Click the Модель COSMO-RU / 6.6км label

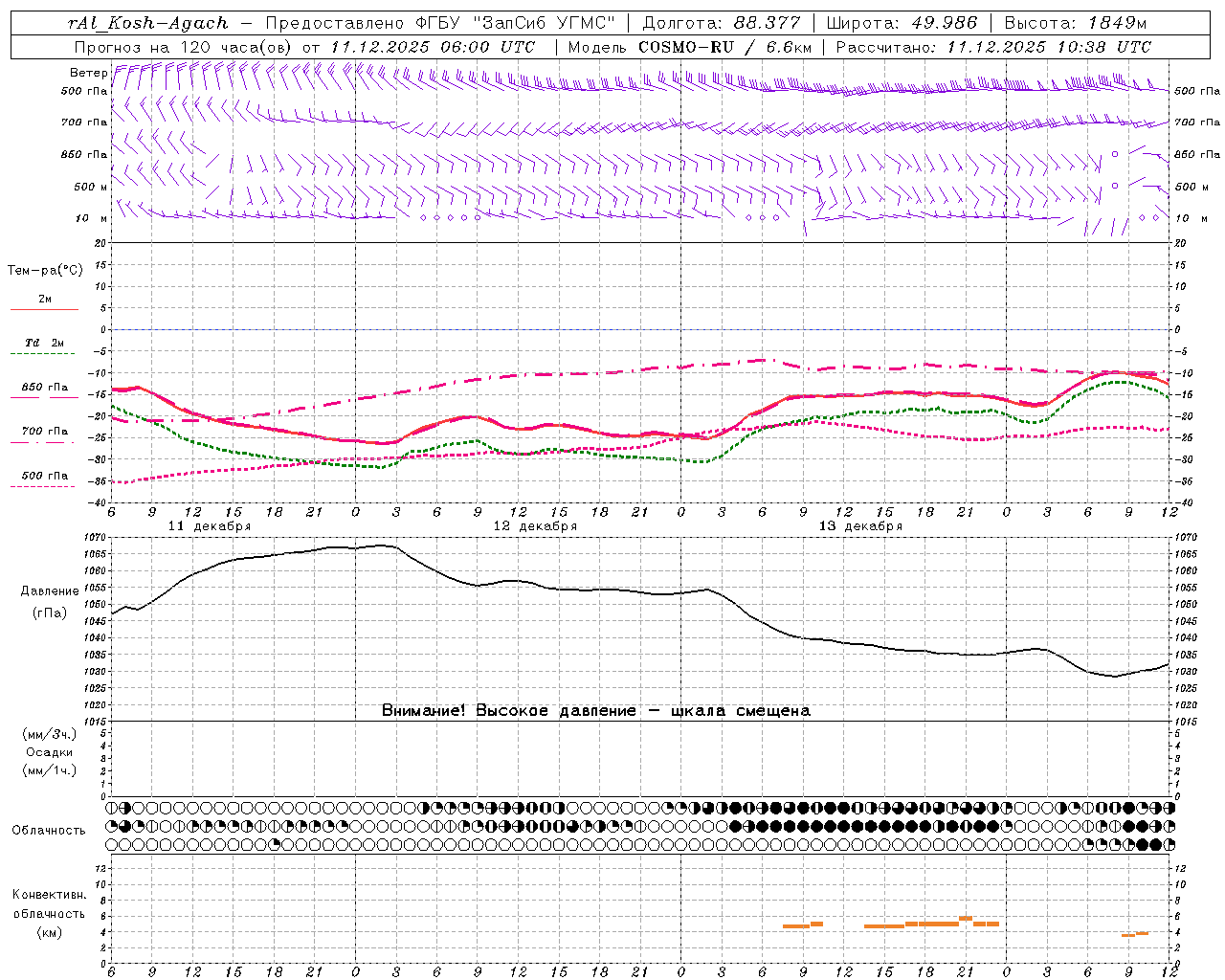(690, 47)
